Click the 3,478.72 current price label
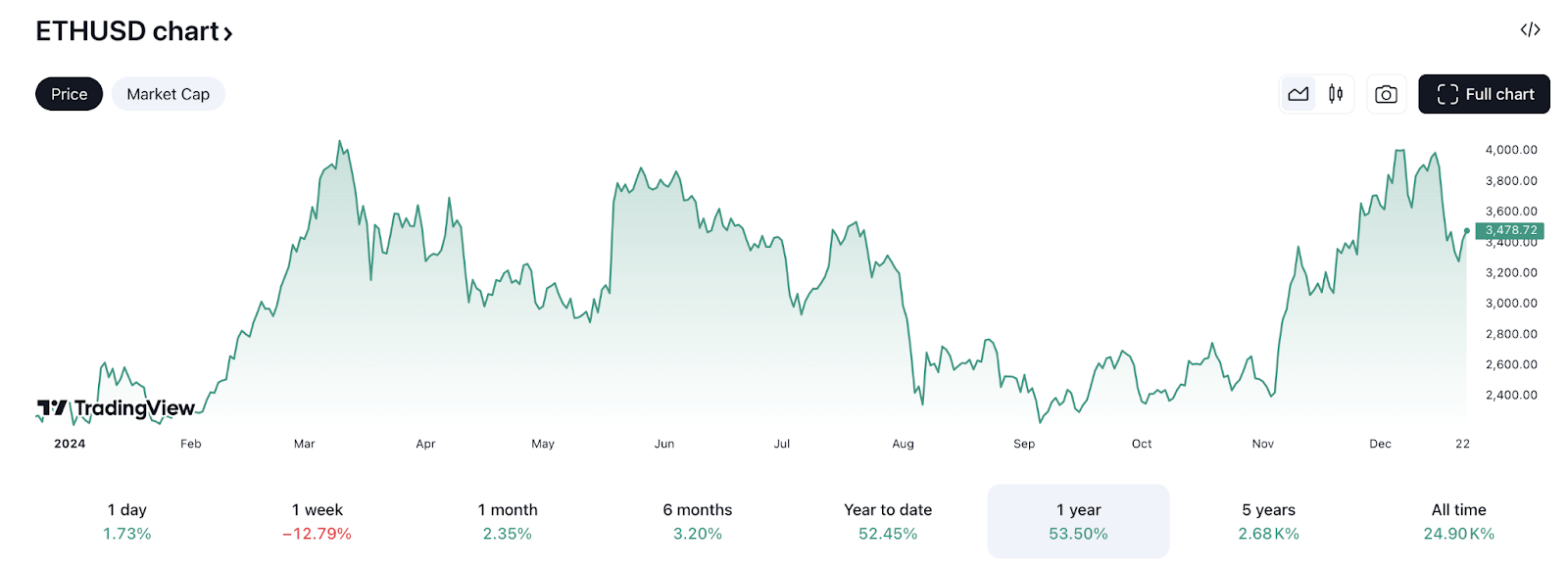 pos(1510,231)
